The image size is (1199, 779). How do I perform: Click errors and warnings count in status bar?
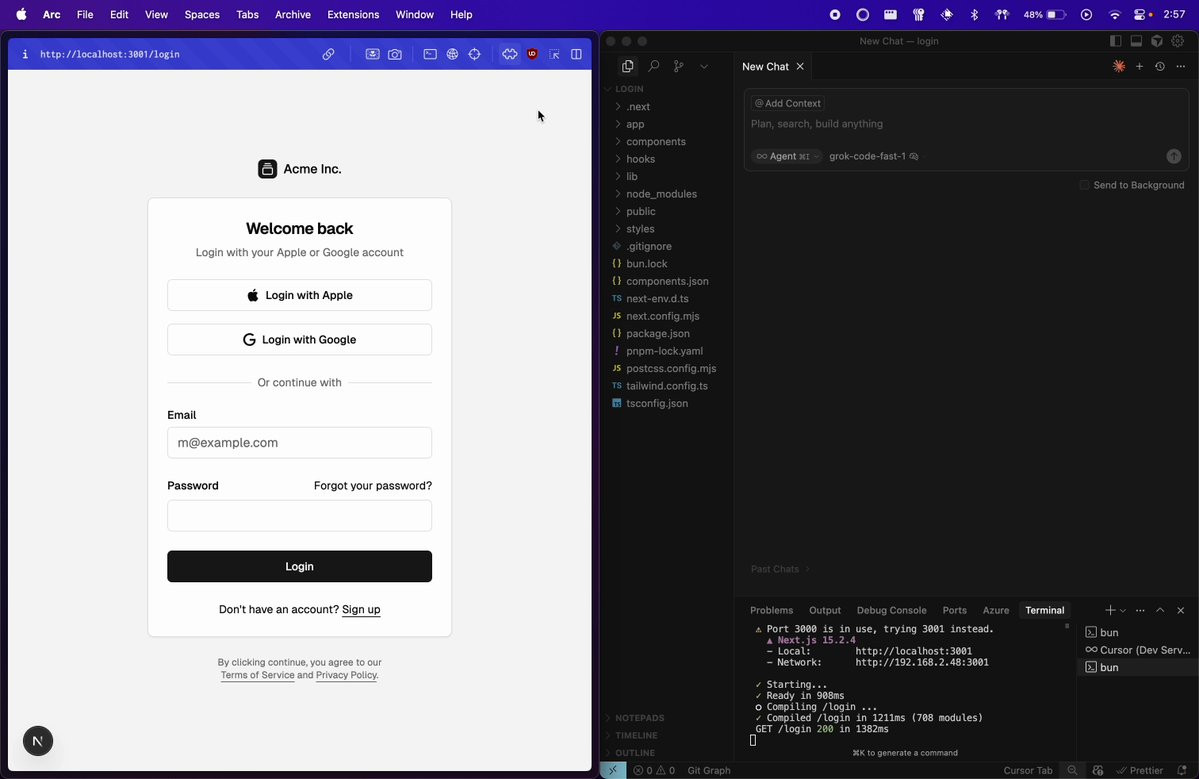[x=654, y=771]
